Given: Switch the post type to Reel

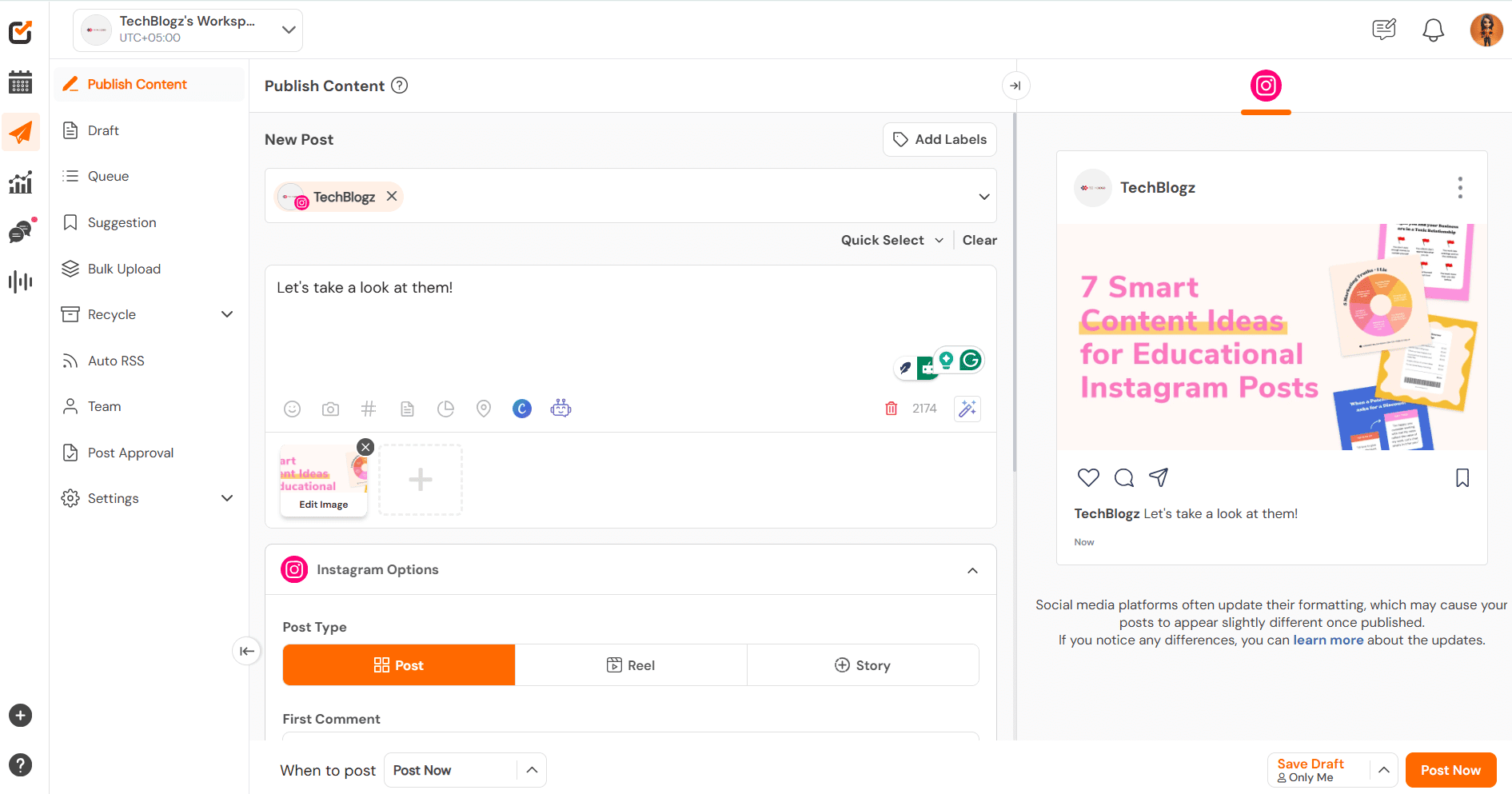Looking at the screenshot, I should coord(631,664).
